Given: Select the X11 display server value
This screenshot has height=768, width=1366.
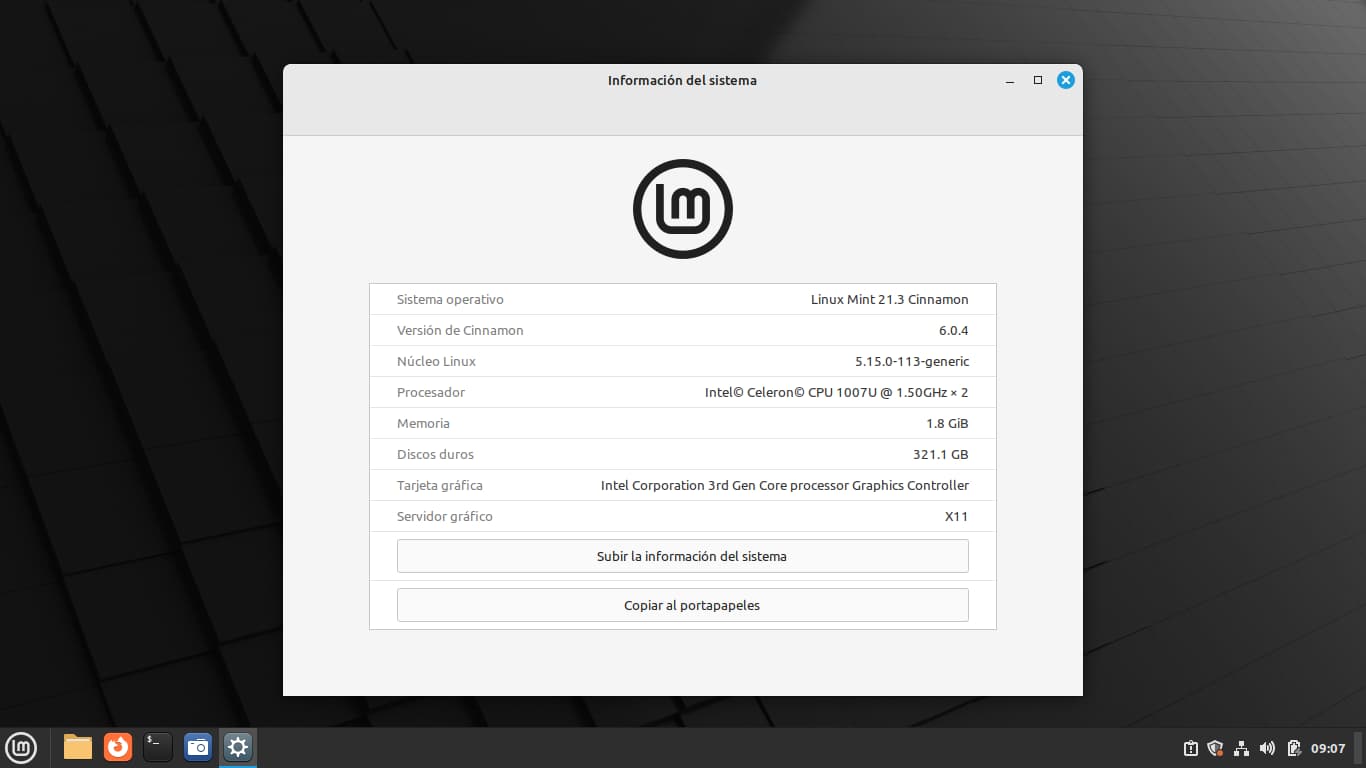Looking at the screenshot, I should [956, 516].
